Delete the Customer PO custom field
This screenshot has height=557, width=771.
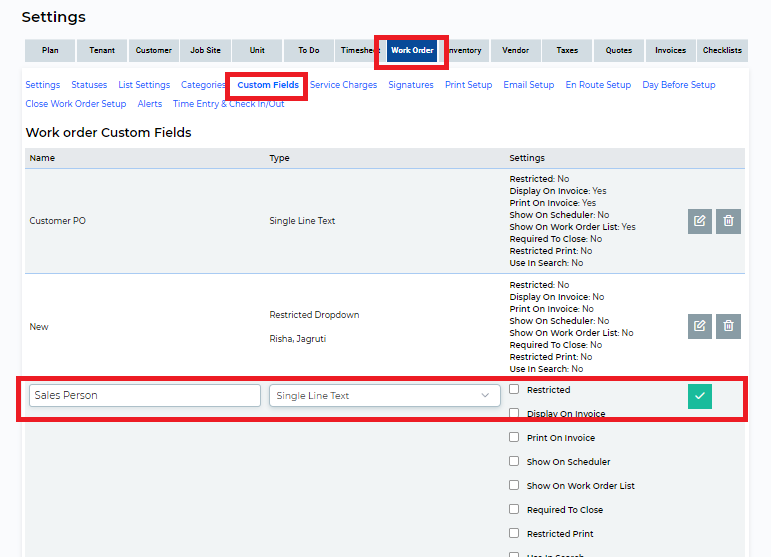pyautogui.click(x=728, y=221)
